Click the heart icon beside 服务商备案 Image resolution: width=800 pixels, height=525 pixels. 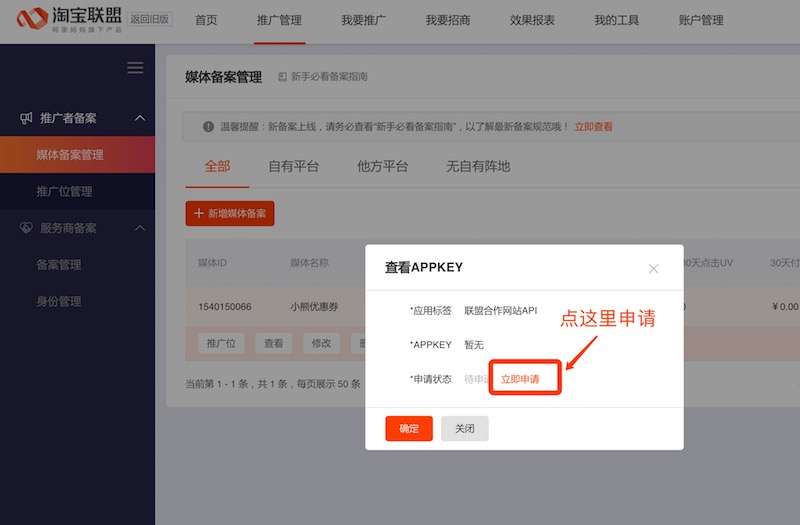(x=26, y=228)
